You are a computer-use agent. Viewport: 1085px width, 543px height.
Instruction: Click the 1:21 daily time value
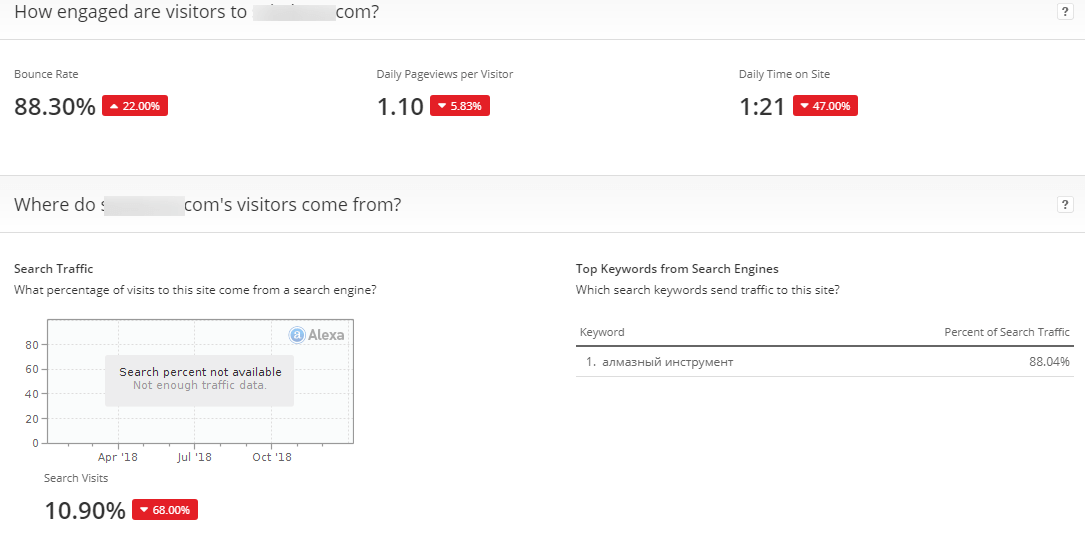pyautogui.click(x=762, y=107)
